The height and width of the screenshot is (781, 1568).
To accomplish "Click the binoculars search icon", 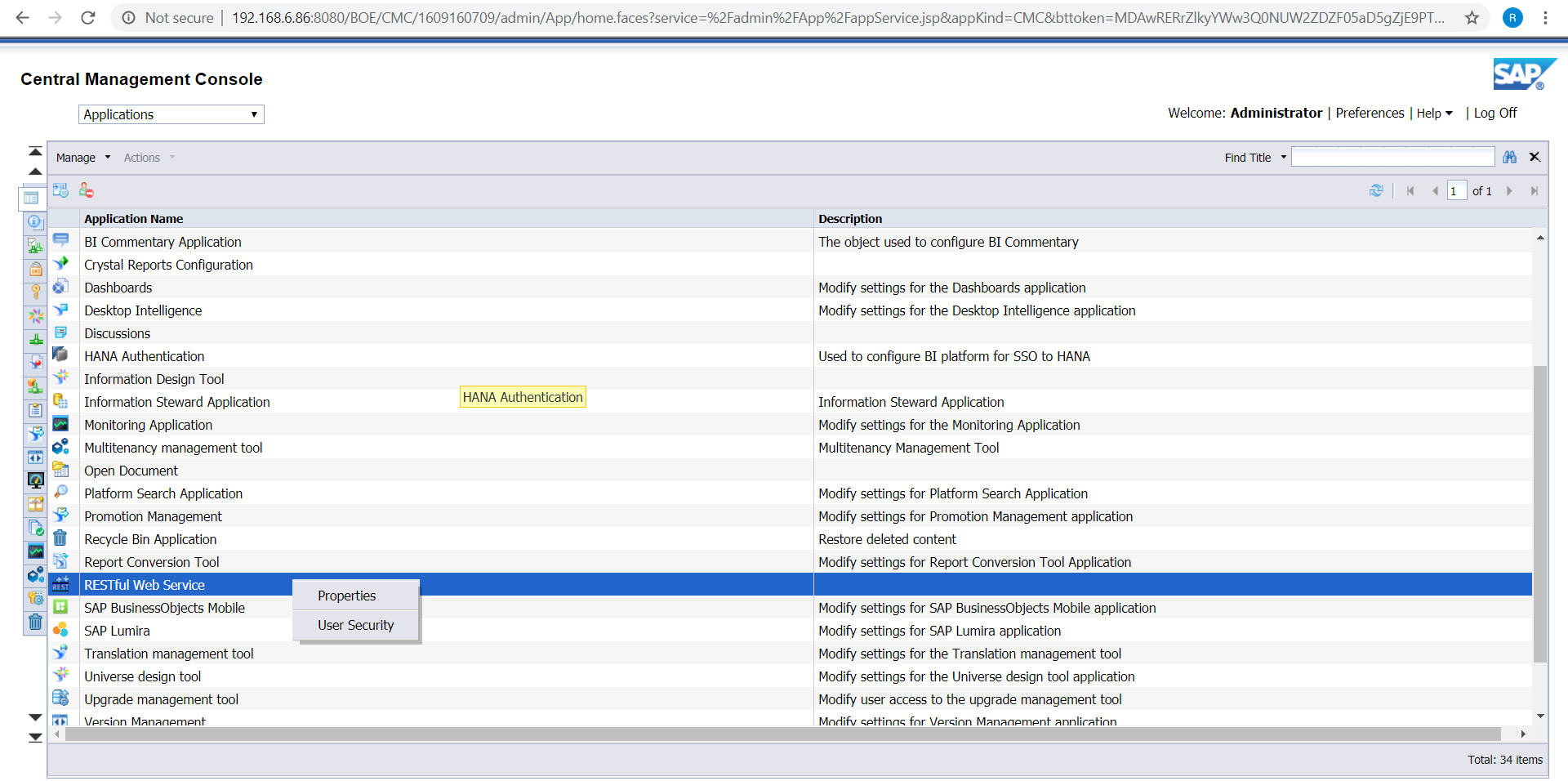I will [1509, 157].
